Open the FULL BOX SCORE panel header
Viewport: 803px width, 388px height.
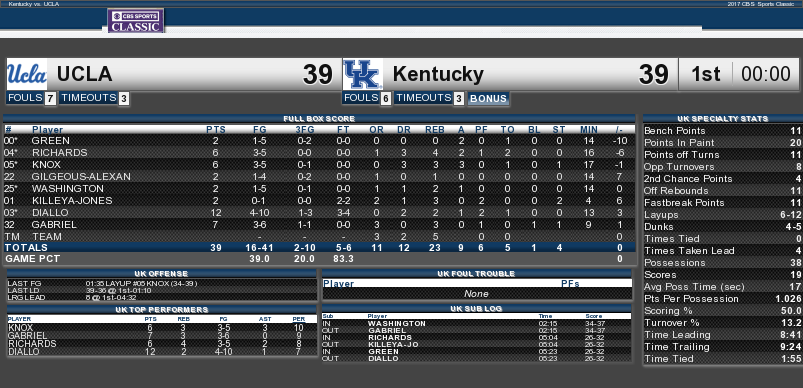[320, 118]
